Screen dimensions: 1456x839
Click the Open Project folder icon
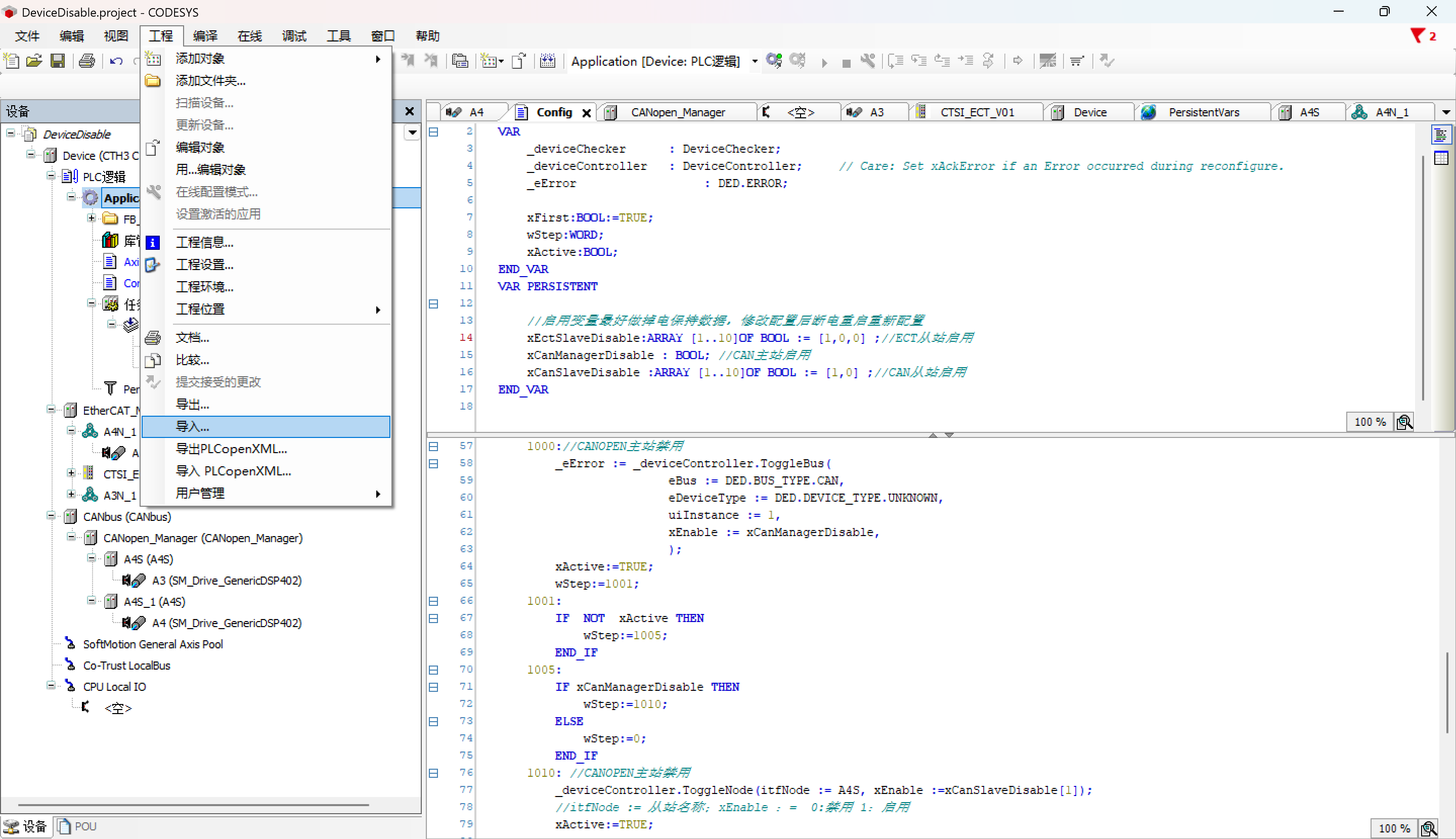pos(34,61)
